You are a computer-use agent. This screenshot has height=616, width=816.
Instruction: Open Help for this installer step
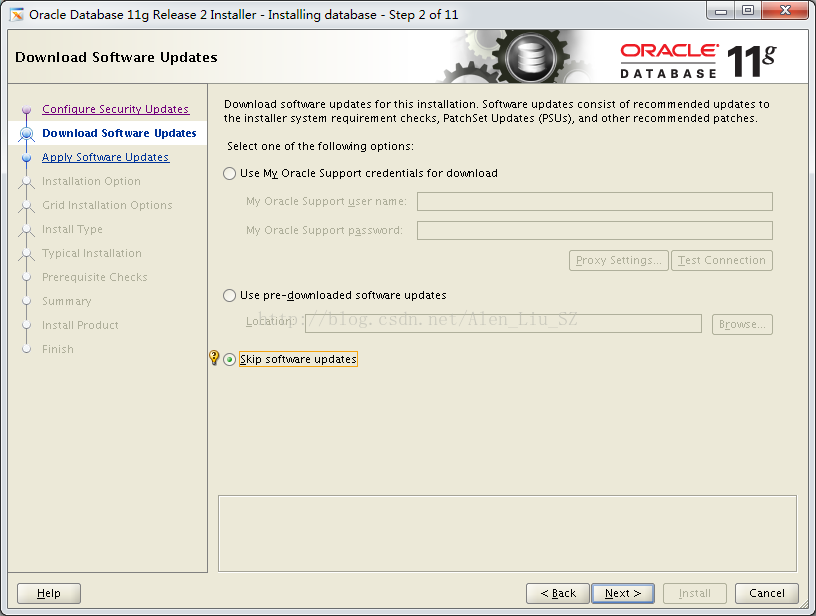[x=49, y=594]
